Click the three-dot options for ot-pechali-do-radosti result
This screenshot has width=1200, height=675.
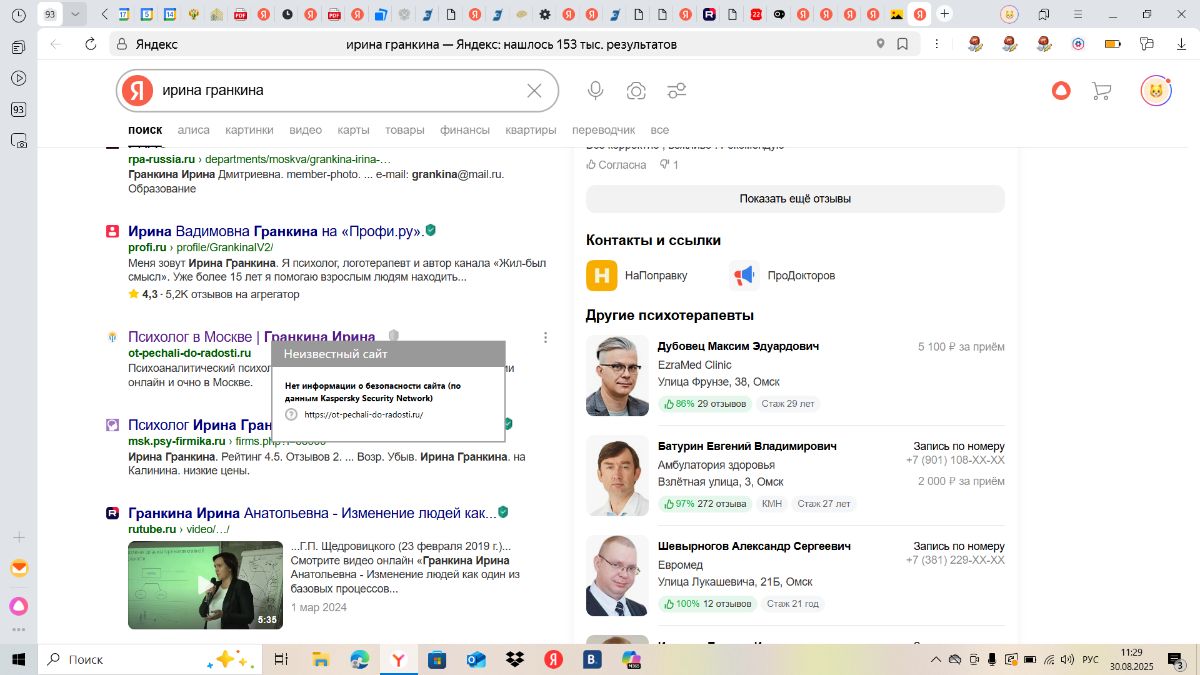[545, 338]
